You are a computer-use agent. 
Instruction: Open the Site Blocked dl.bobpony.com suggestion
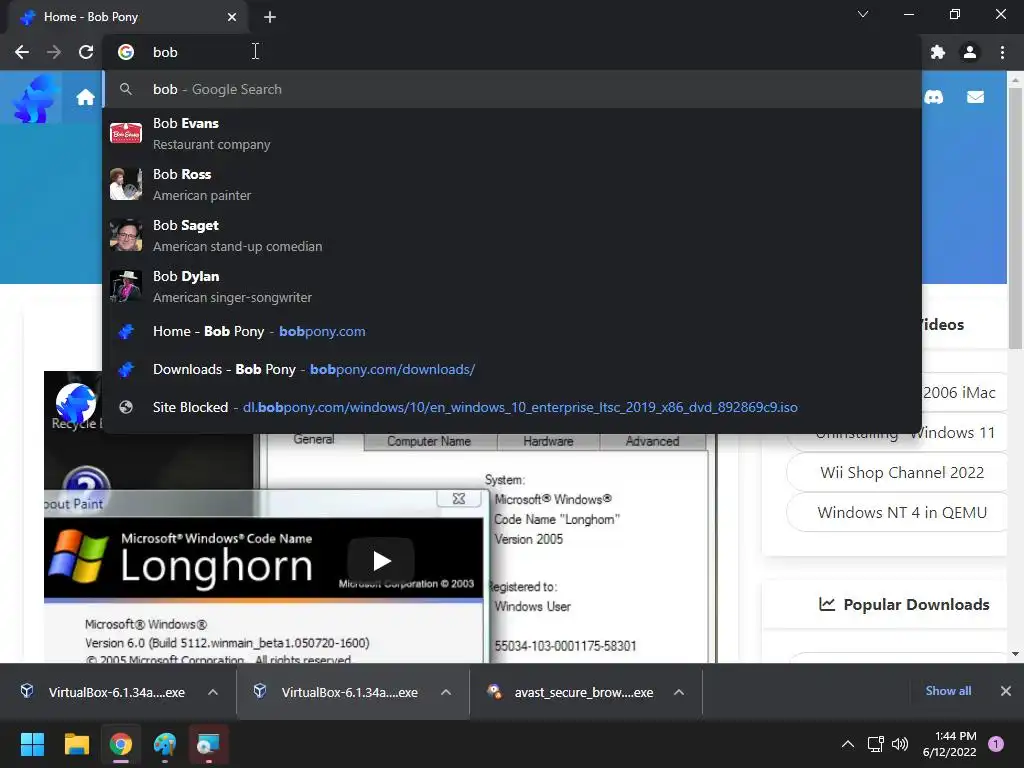click(513, 407)
